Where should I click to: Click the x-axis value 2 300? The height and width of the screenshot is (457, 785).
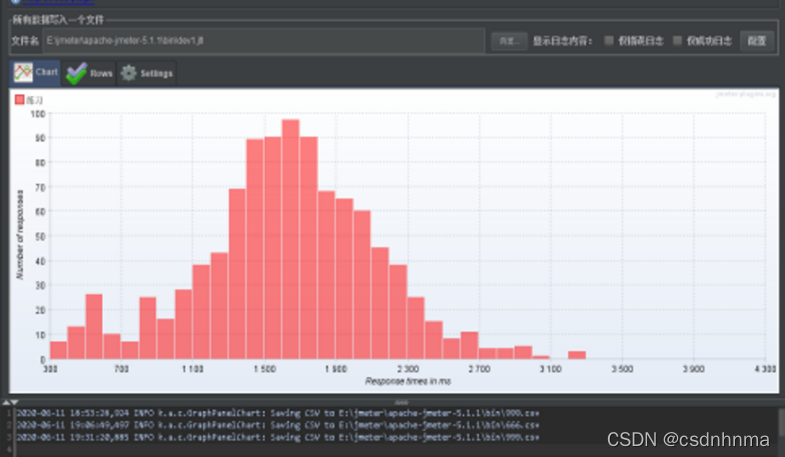click(x=408, y=369)
